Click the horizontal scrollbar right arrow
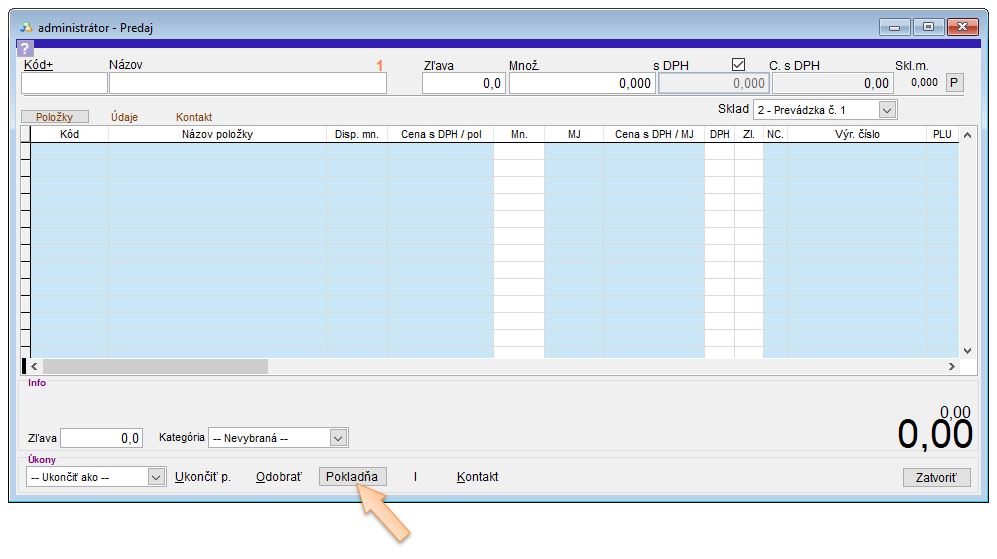Viewport: 997px width, 559px height. (951, 367)
